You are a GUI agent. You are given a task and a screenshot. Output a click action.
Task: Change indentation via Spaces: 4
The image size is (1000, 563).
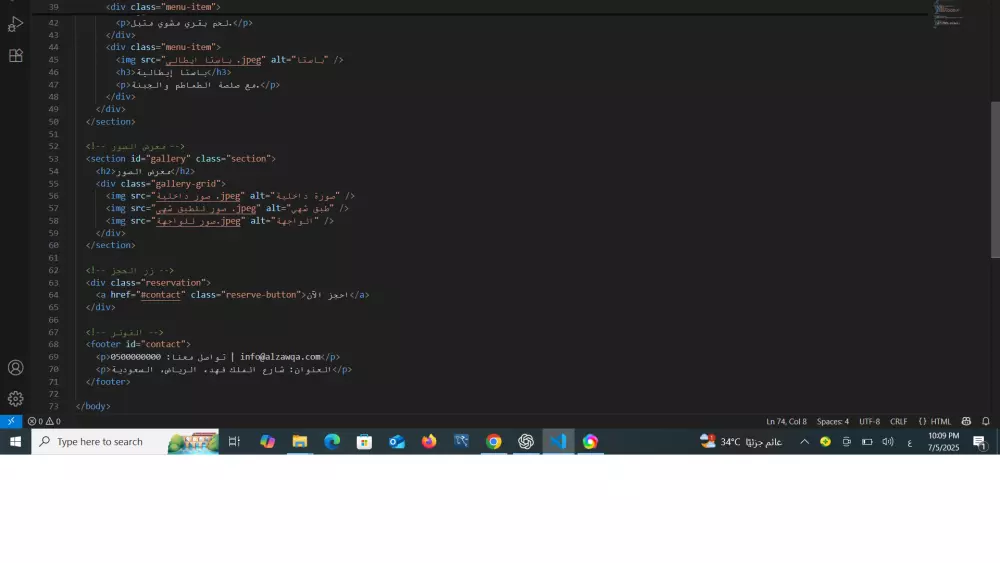(x=833, y=421)
